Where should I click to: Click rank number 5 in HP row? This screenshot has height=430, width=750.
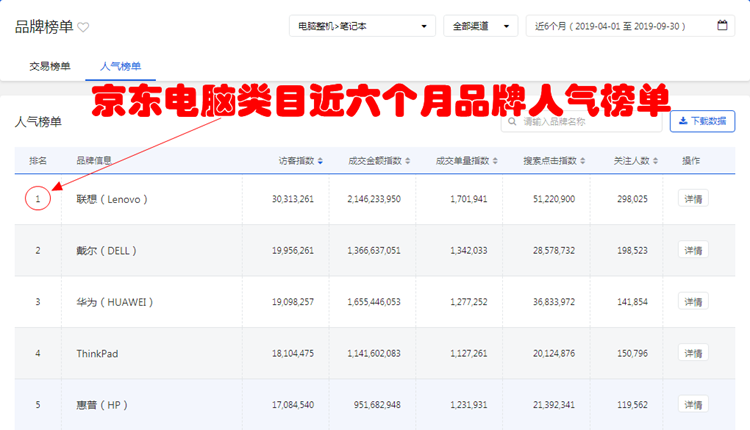pos(38,405)
